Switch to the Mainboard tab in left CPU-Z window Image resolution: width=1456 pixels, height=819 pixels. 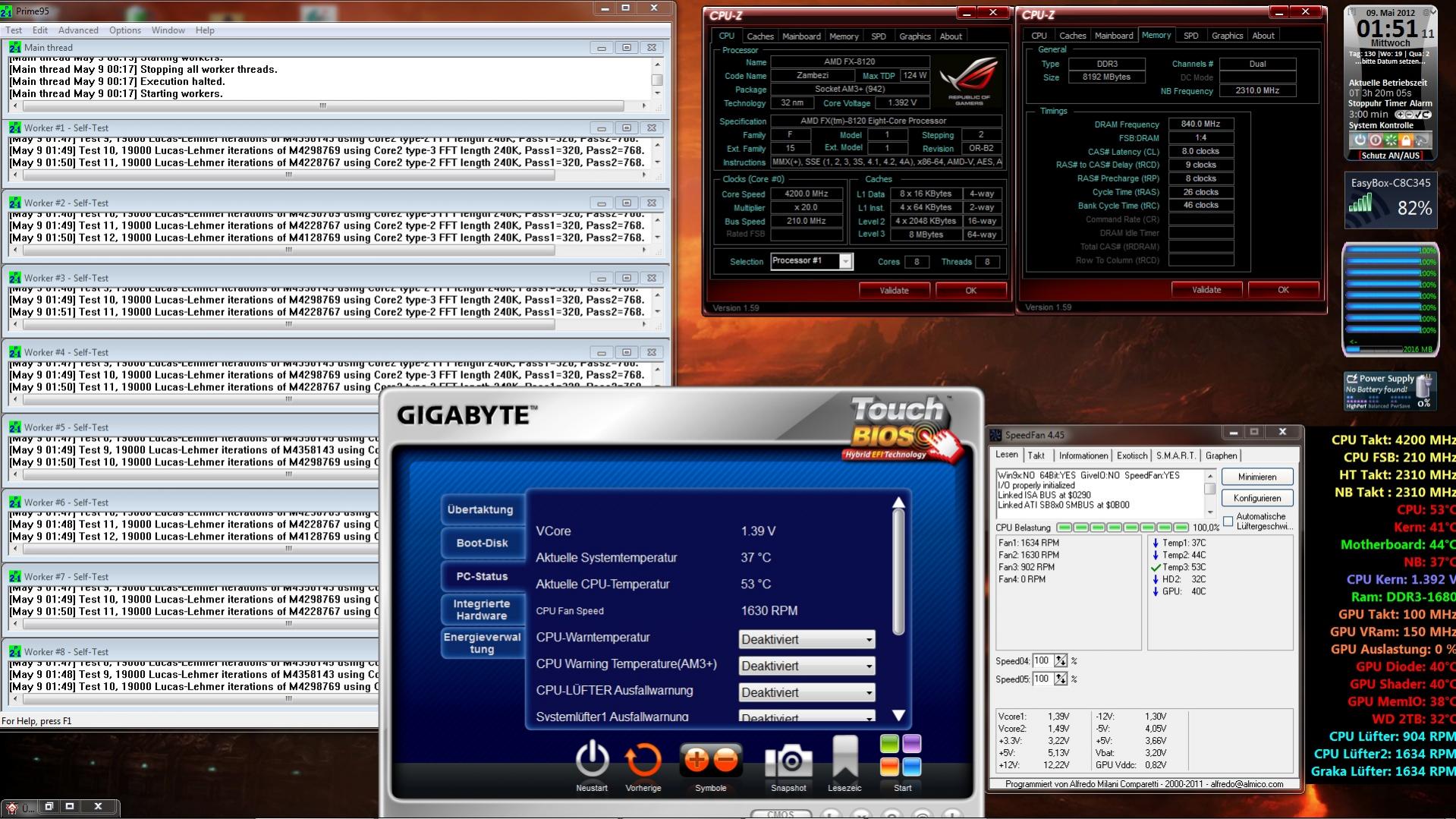pos(801,36)
